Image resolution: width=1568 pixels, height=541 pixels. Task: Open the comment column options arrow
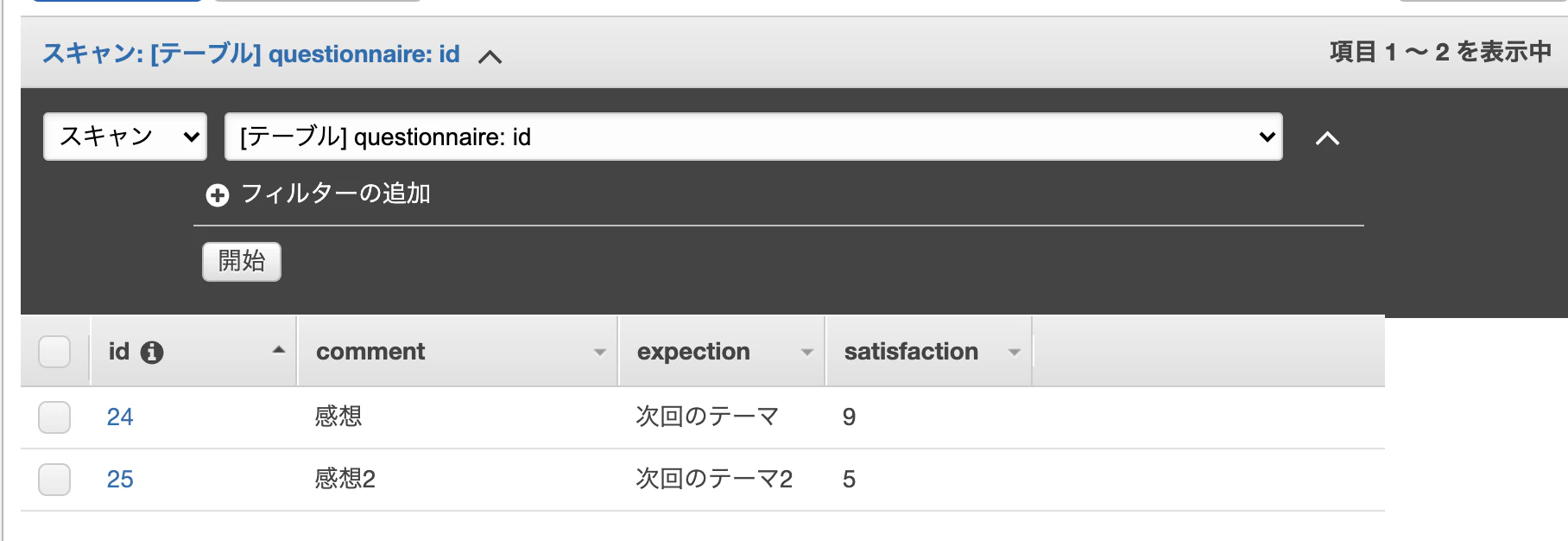tap(599, 352)
